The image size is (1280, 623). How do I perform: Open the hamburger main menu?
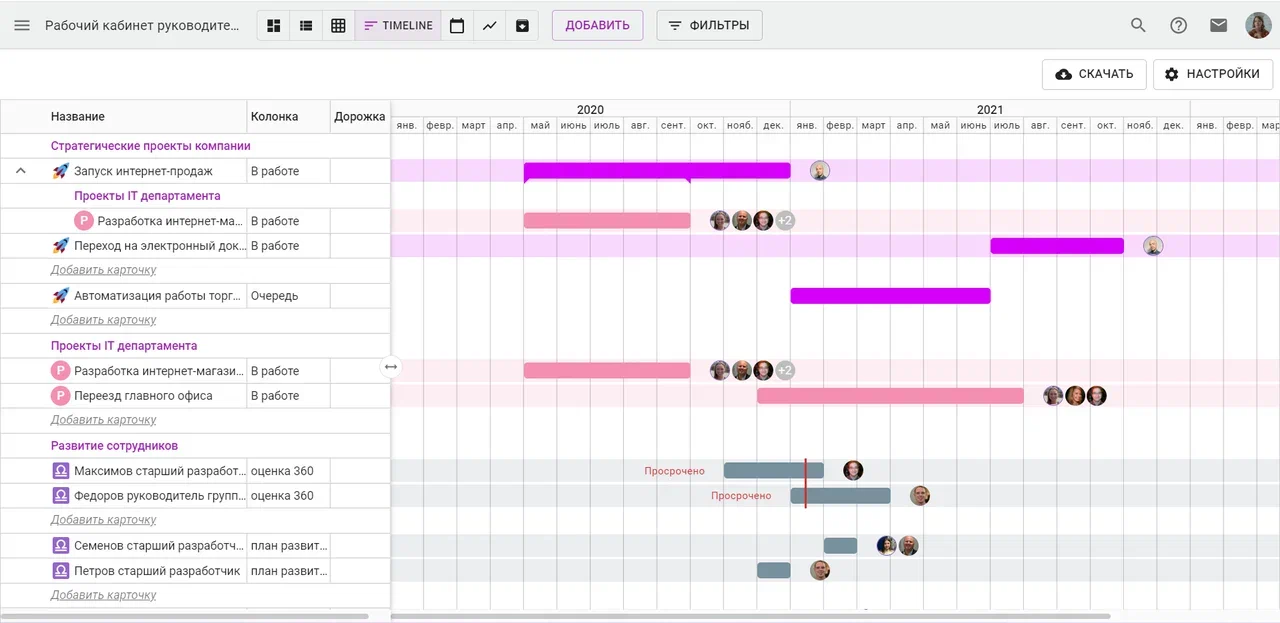22,25
